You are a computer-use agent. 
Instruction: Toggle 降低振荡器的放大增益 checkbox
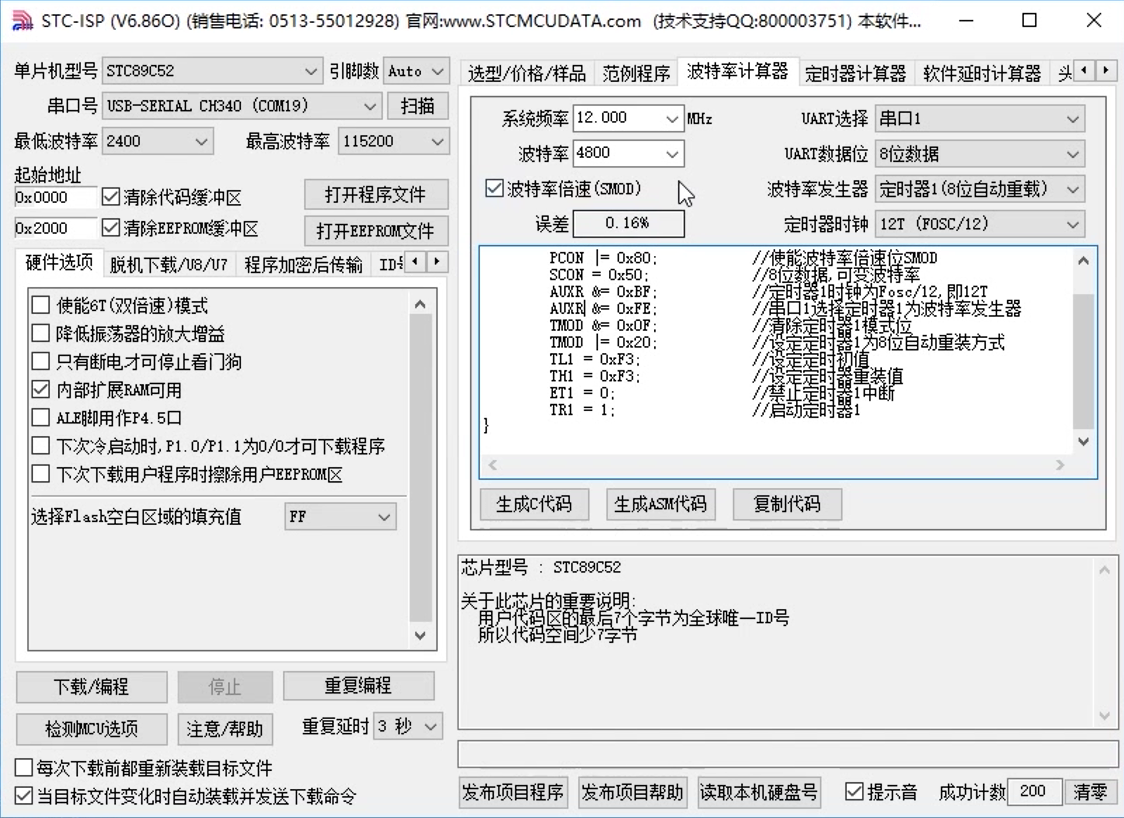point(41,333)
